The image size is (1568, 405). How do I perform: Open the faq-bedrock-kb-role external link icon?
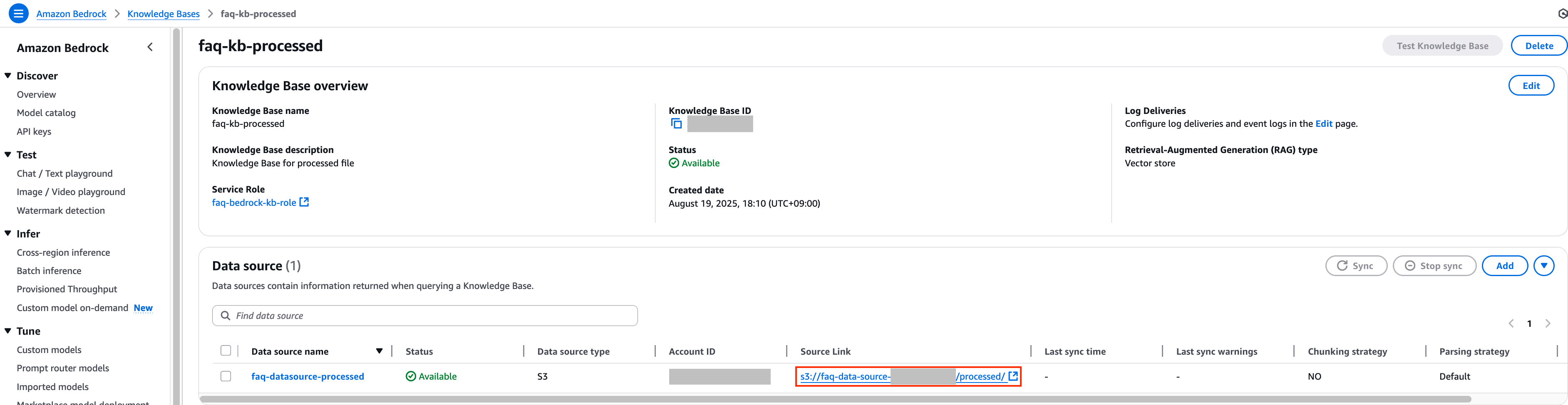coord(304,202)
